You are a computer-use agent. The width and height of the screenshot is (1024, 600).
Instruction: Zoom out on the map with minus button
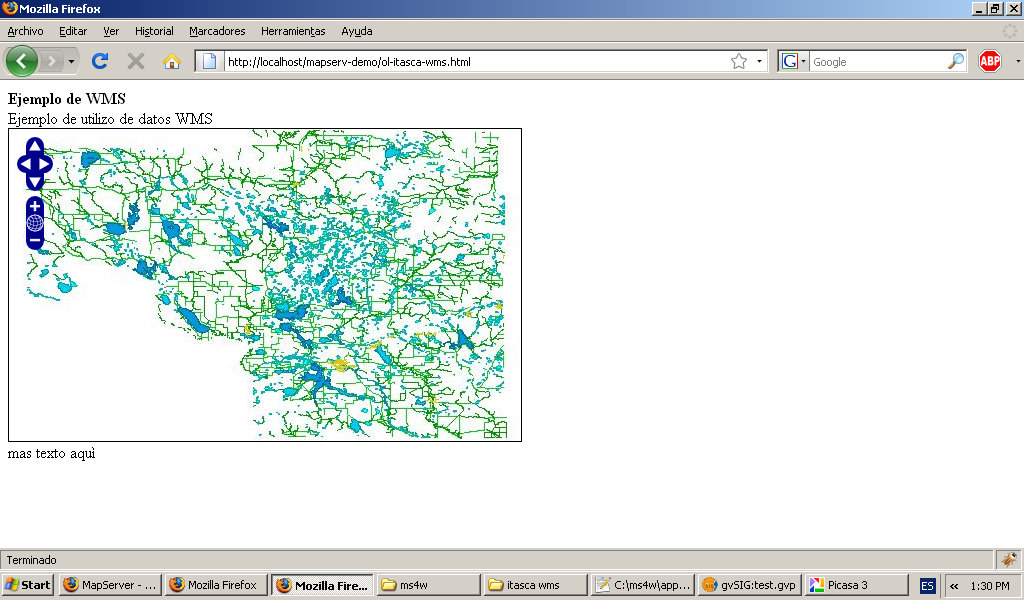pos(35,241)
